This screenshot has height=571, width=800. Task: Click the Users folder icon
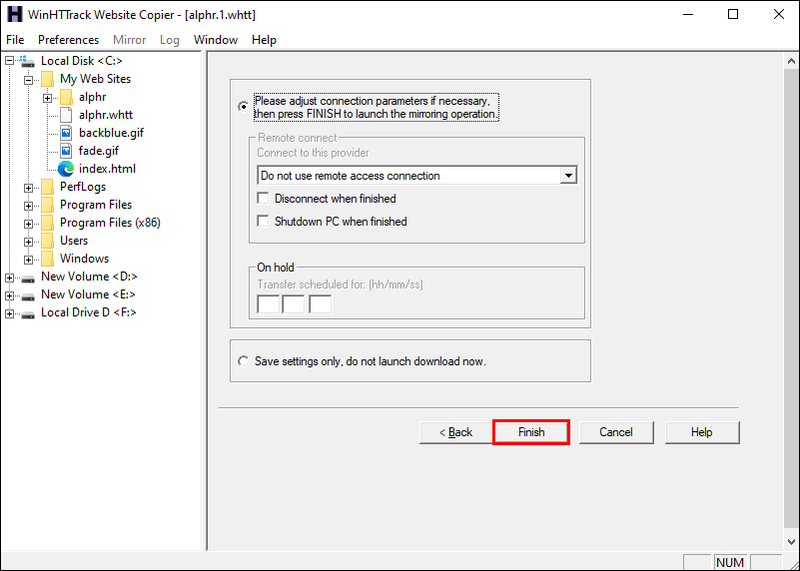tap(47, 240)
